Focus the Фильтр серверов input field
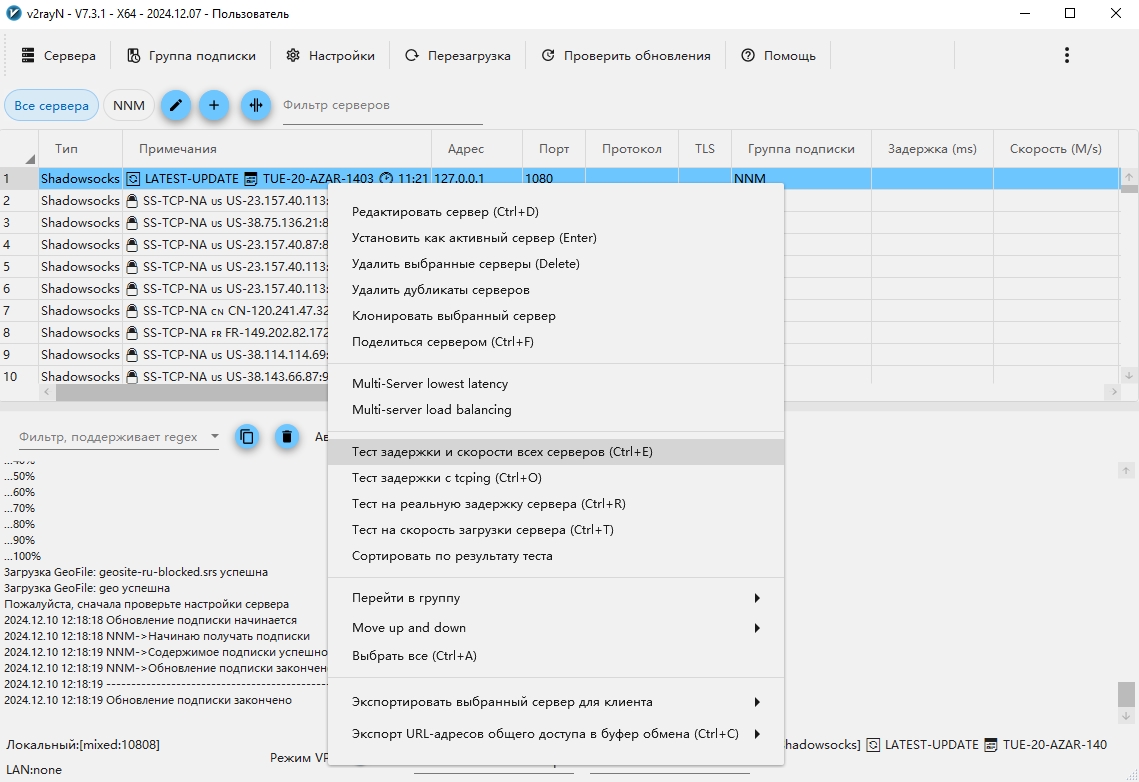Image resolution: width=1139 pixels, height=782 pixels. [382, 106]
